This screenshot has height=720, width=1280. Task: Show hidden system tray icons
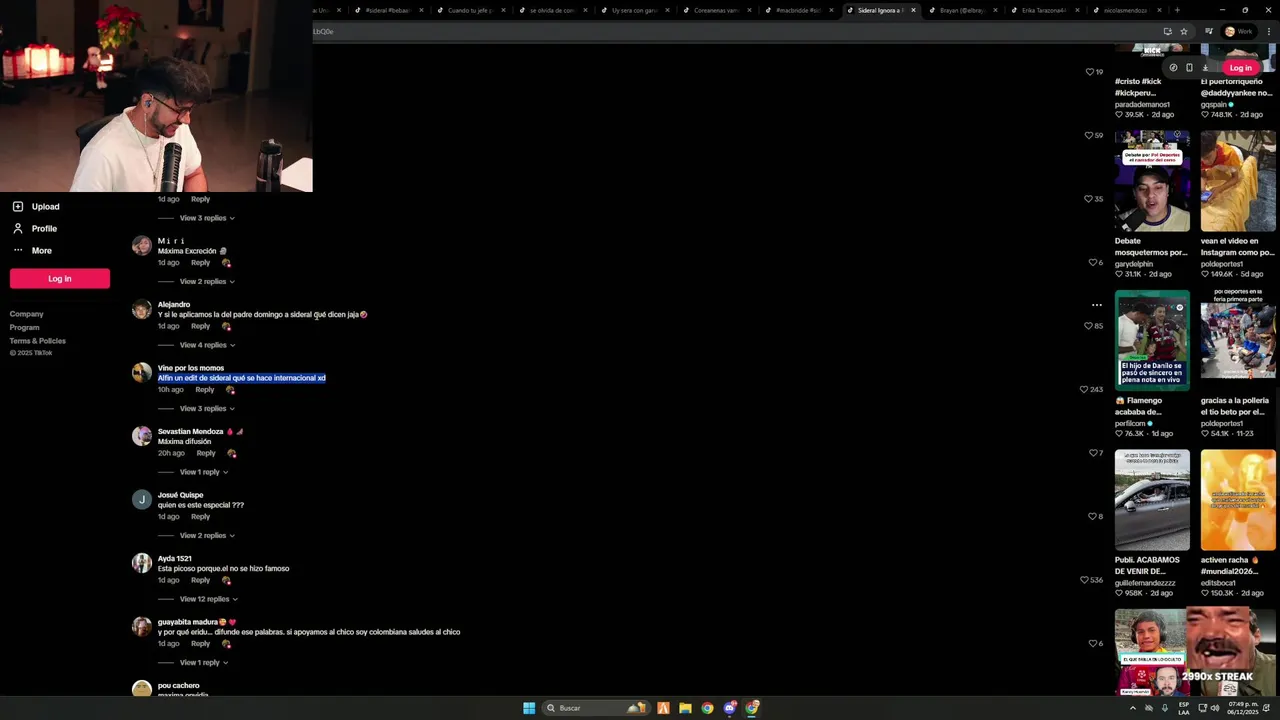1133,708
